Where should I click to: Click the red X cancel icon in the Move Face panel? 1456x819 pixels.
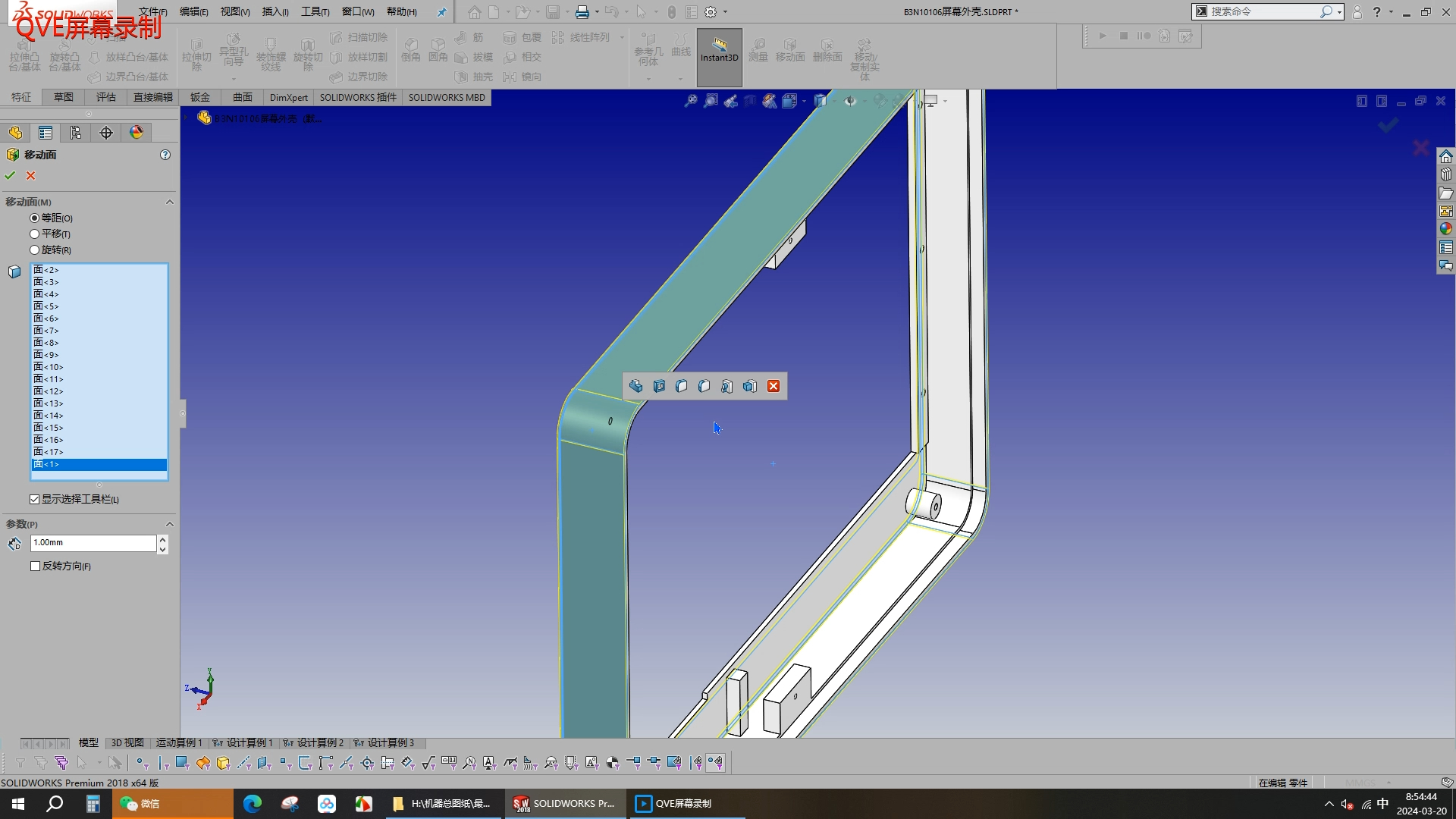click(31, 175)
